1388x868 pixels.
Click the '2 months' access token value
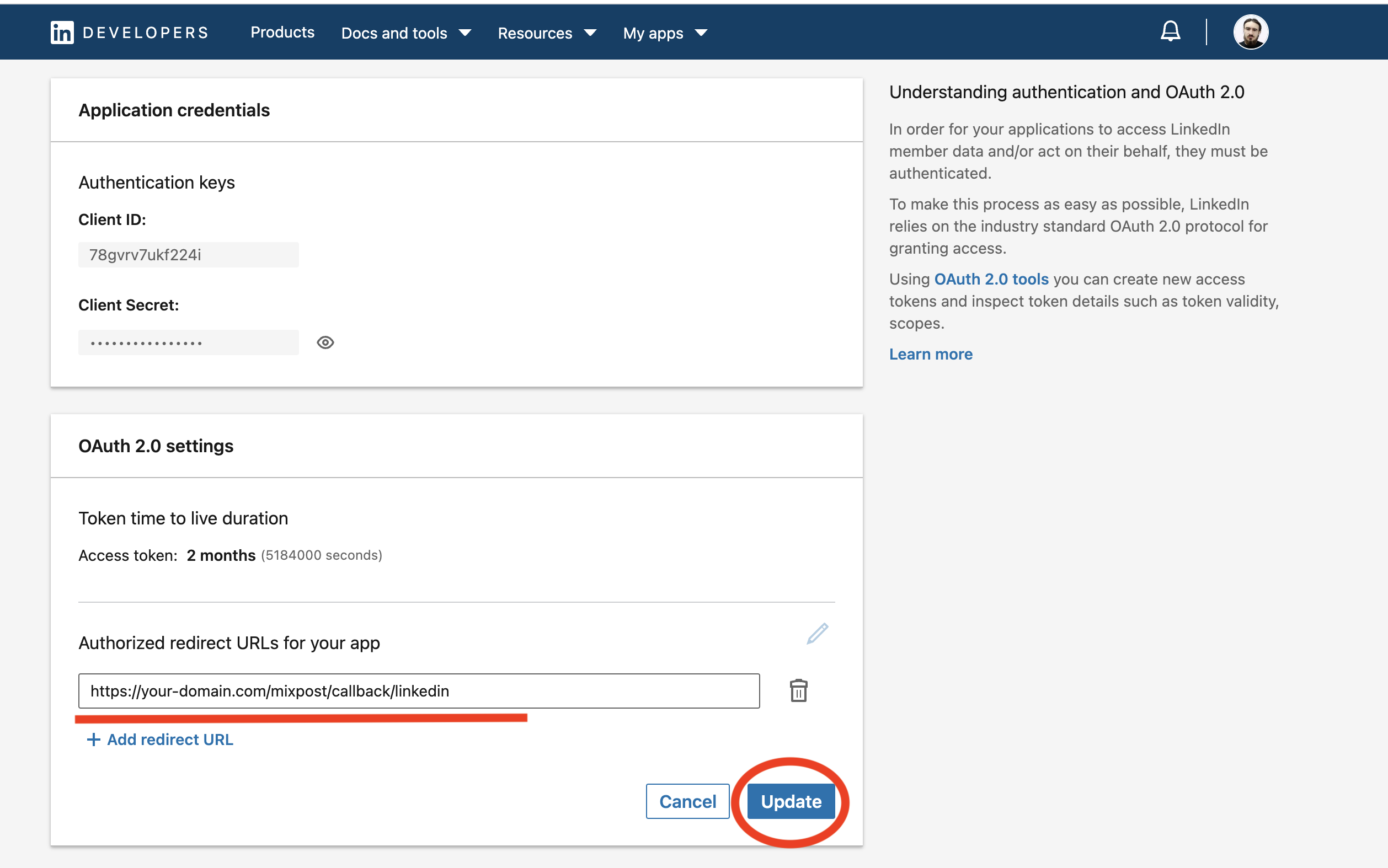click(x=221, y=555)
